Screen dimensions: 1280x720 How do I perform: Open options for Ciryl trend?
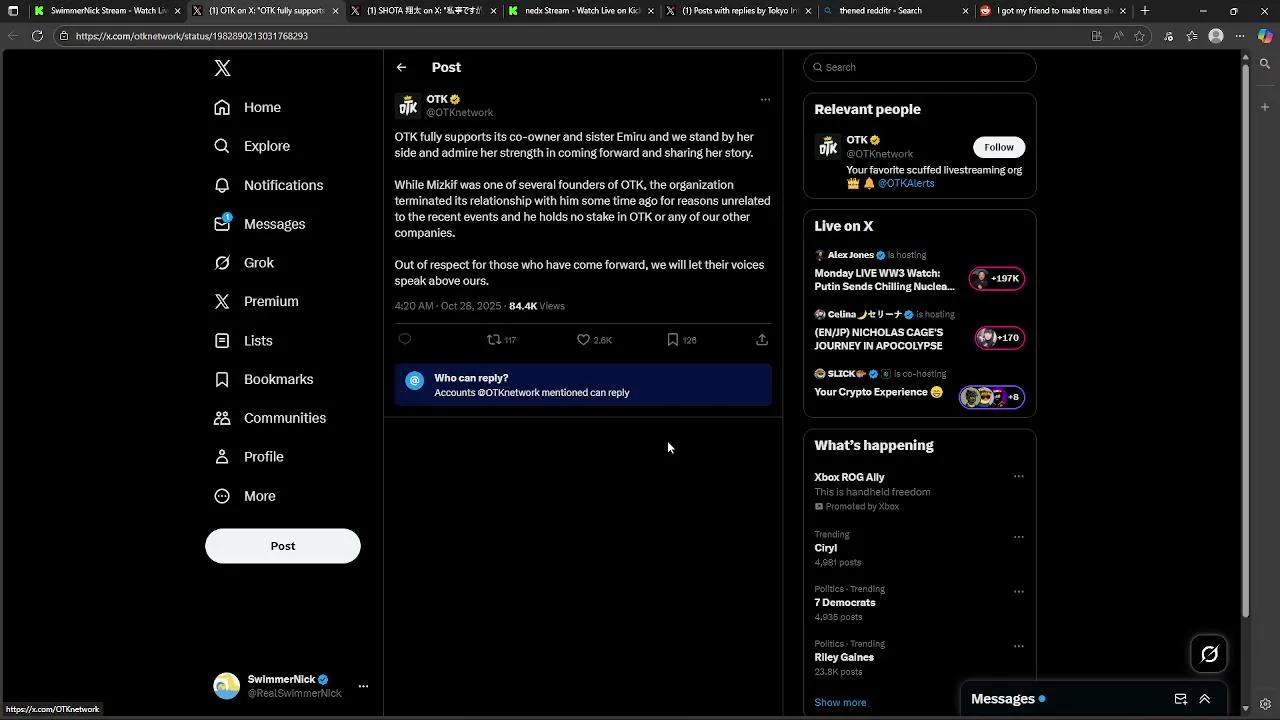pyautogui.click(x=1019, y=537)
